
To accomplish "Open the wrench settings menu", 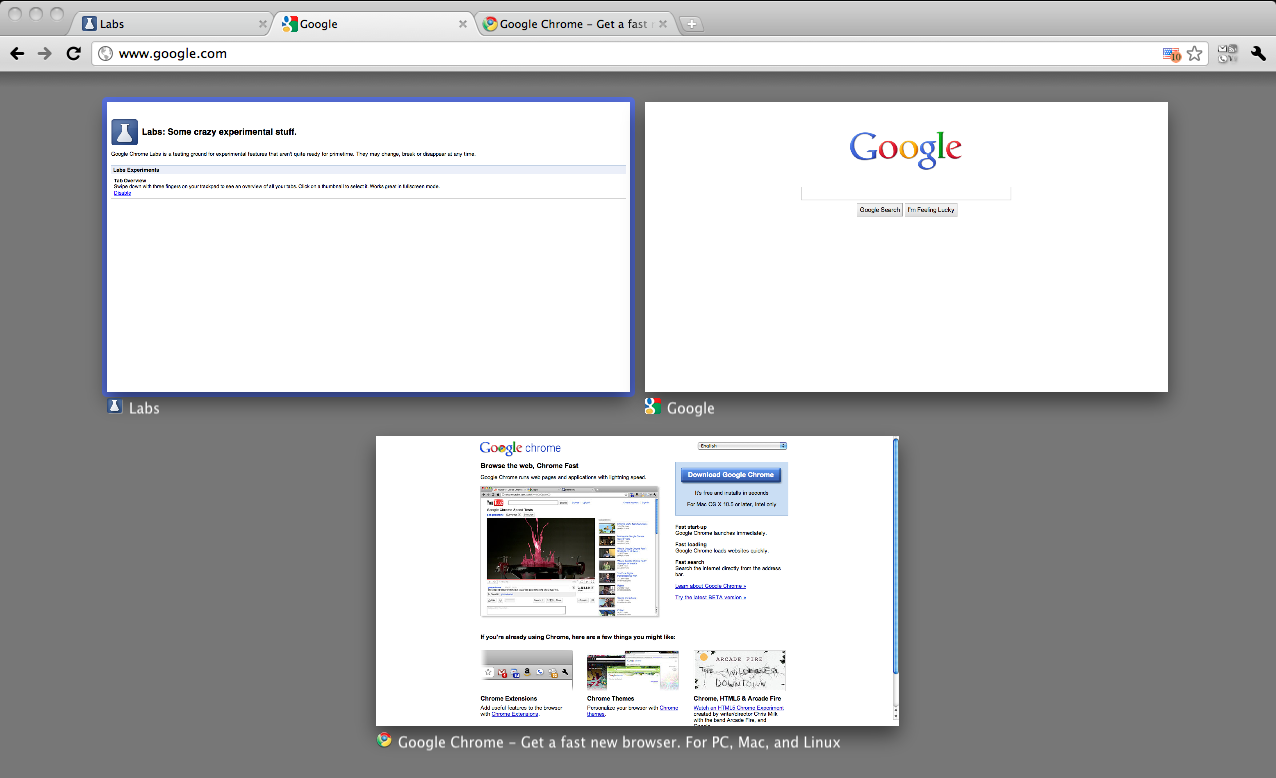I will (1258, 54).
